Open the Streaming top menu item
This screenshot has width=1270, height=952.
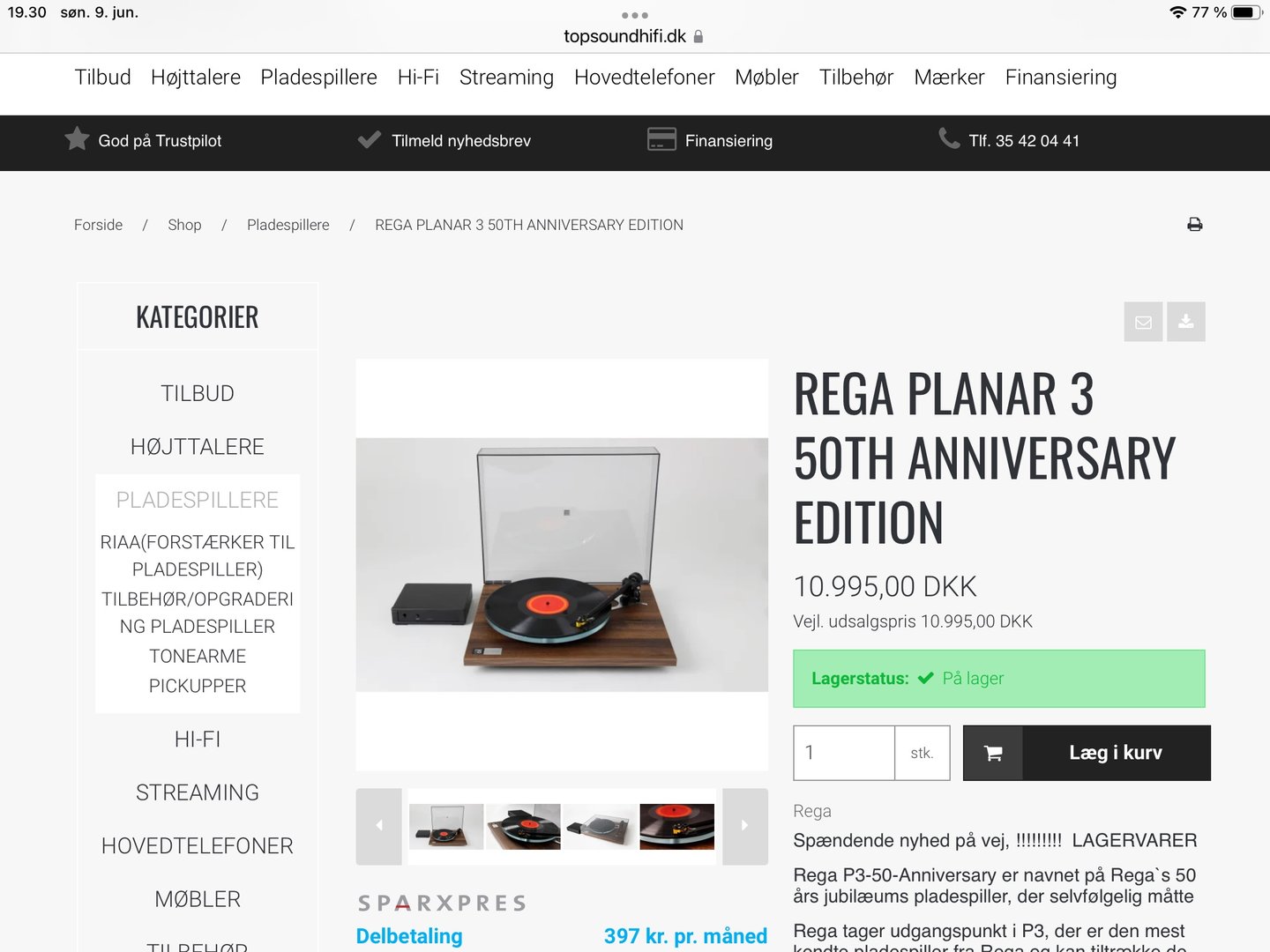point(506,78)
